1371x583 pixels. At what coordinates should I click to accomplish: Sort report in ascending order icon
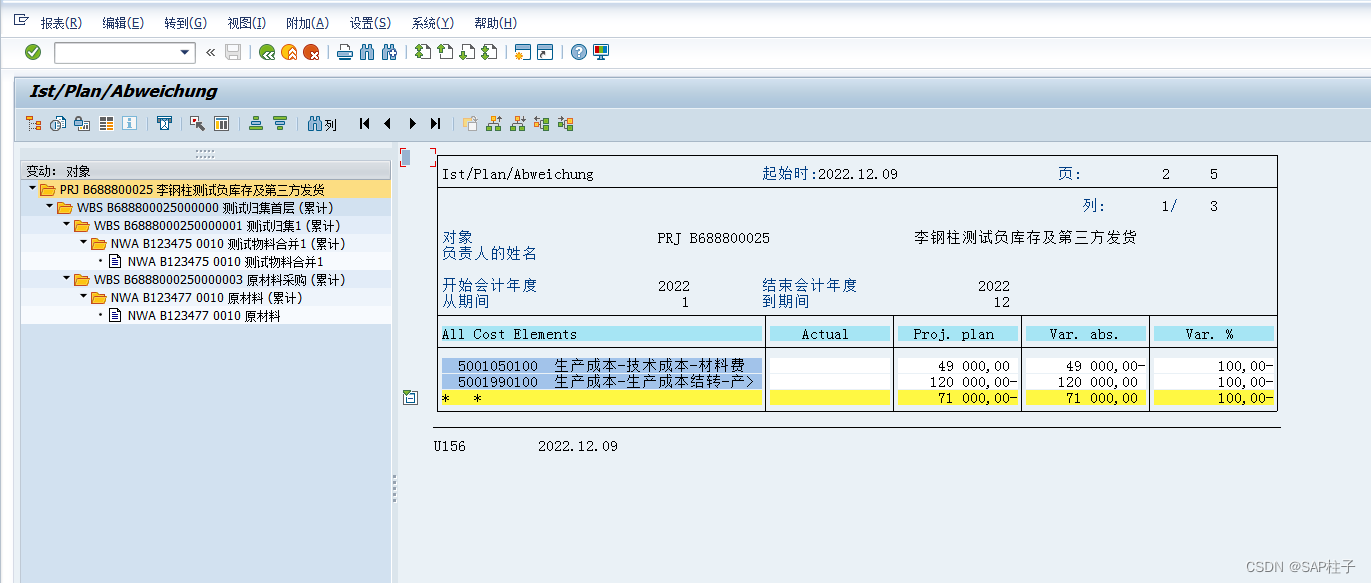(x=256, y=124)
